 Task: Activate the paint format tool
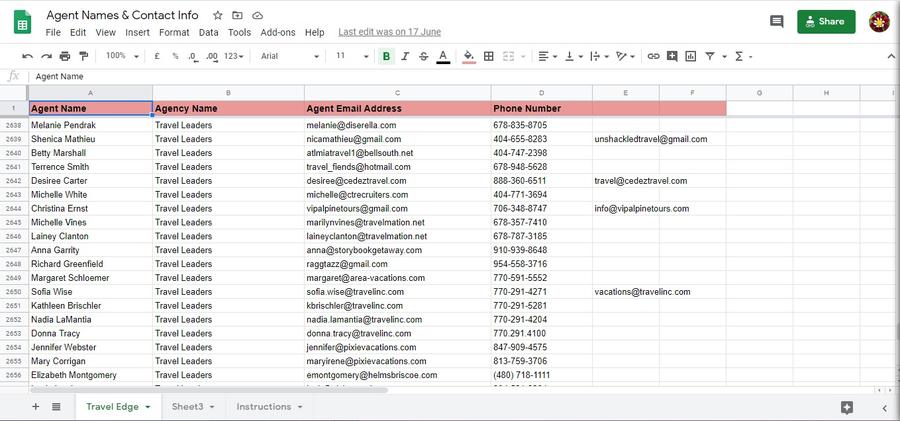[x=84, y=56]
